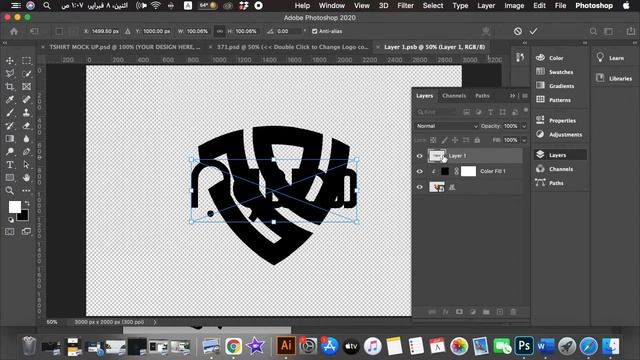
Task: Open the Layer menu
Action: pyautogui.click(x=486, y=6)
